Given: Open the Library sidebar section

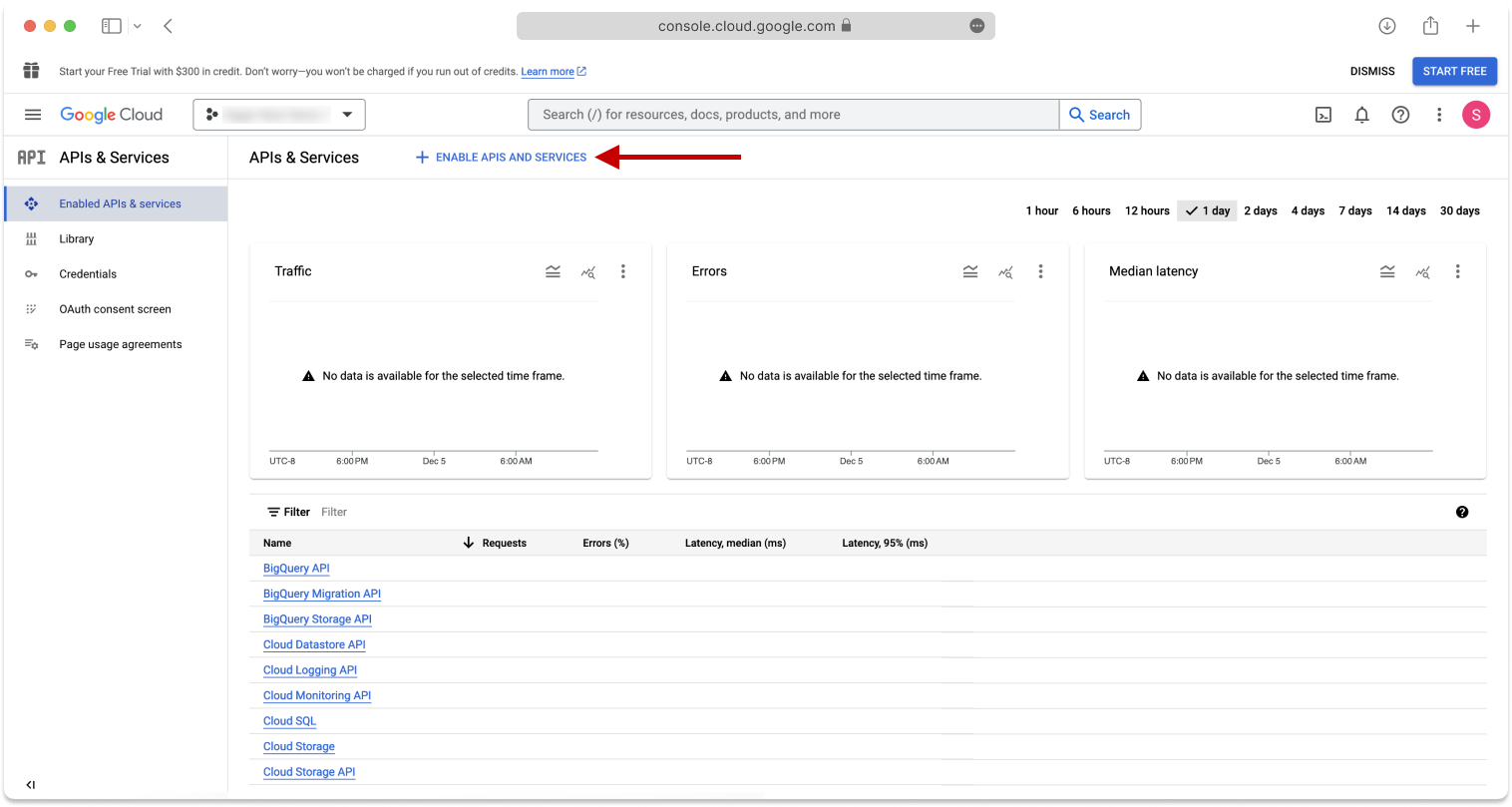Looking at the screenshot, I should (x=76, y=238).
